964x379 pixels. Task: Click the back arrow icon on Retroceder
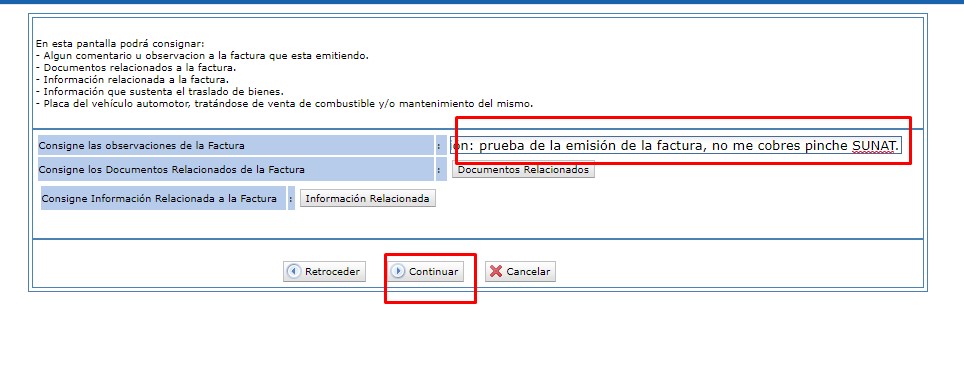(x=294, y=271)
